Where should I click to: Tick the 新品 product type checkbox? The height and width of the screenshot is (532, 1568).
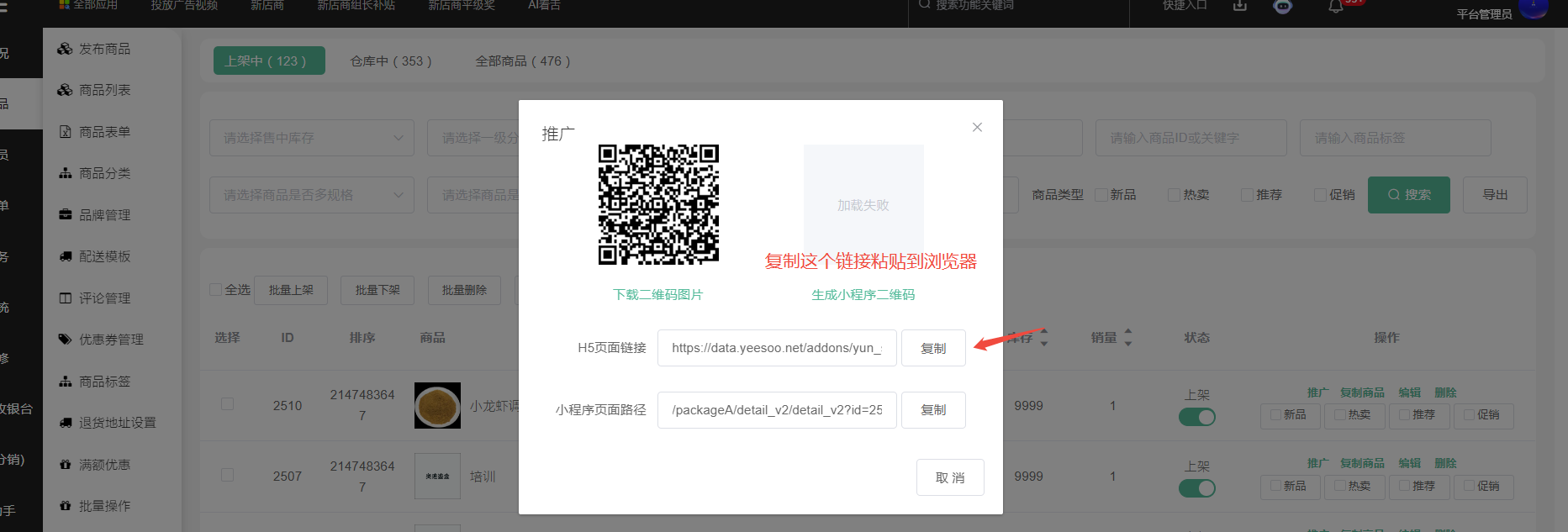[1101, 195]
